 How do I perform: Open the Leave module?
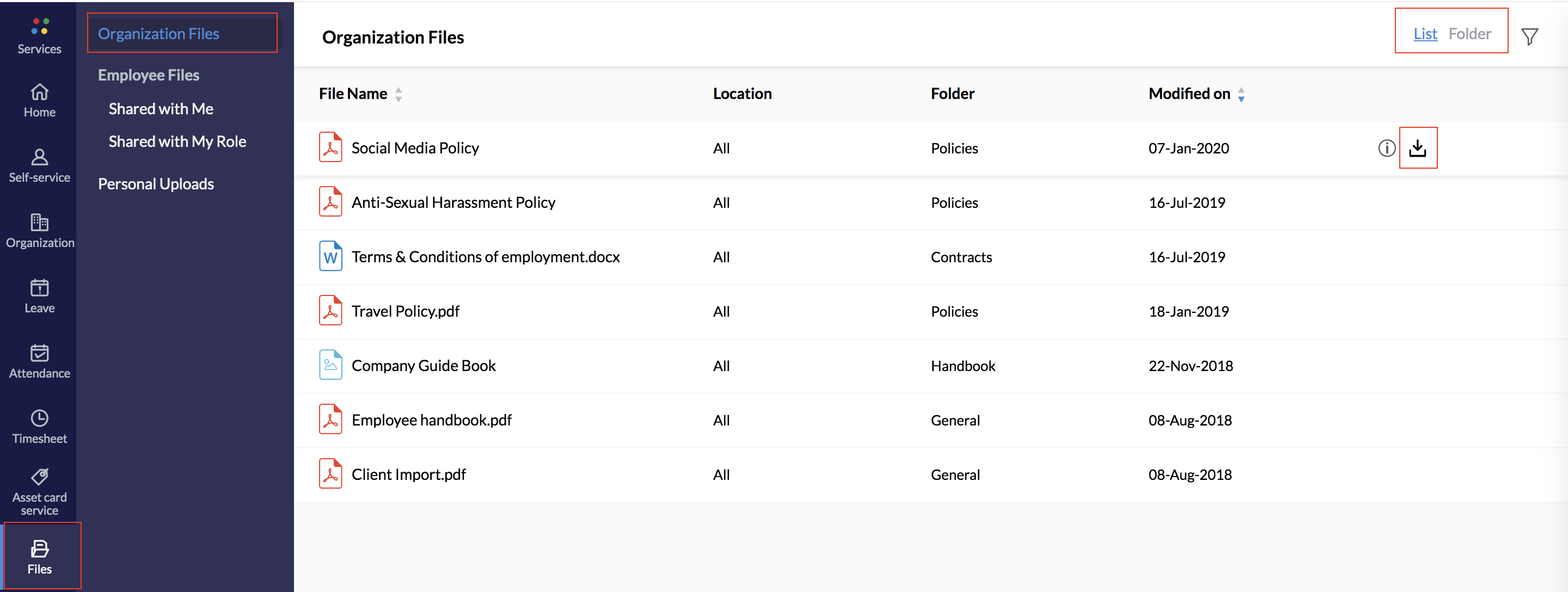coord(40,295)
